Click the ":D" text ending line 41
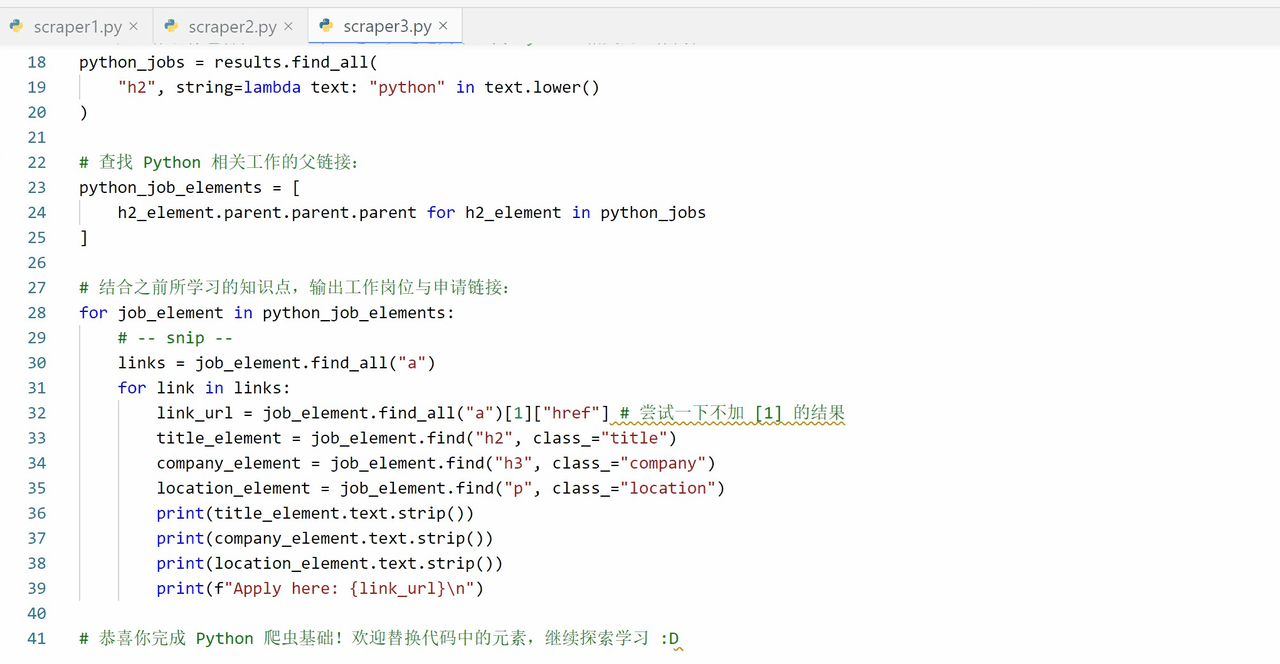Viewport: 1280px width, 664px height. pyautogui.click(x=670, y=639)
